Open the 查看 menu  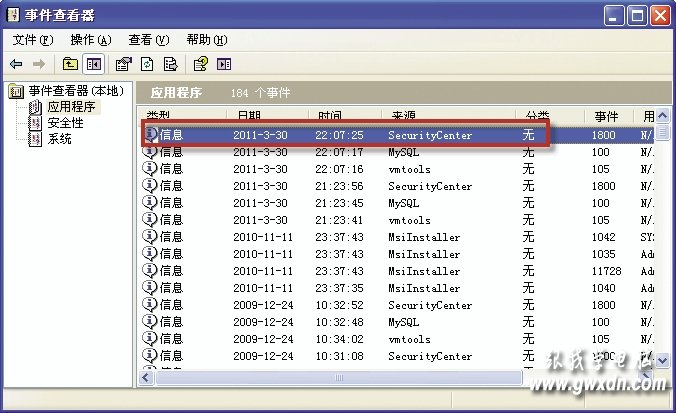[x=148, y=40]
